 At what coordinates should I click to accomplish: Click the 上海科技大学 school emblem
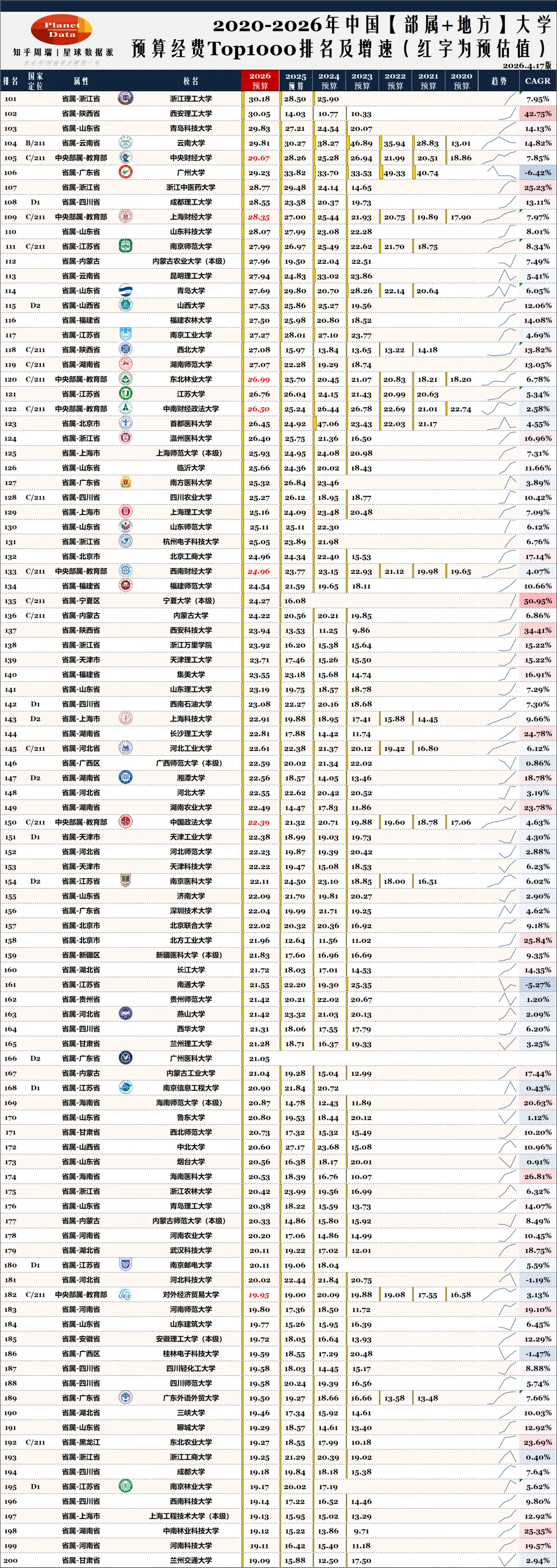(x=125, y=718)
